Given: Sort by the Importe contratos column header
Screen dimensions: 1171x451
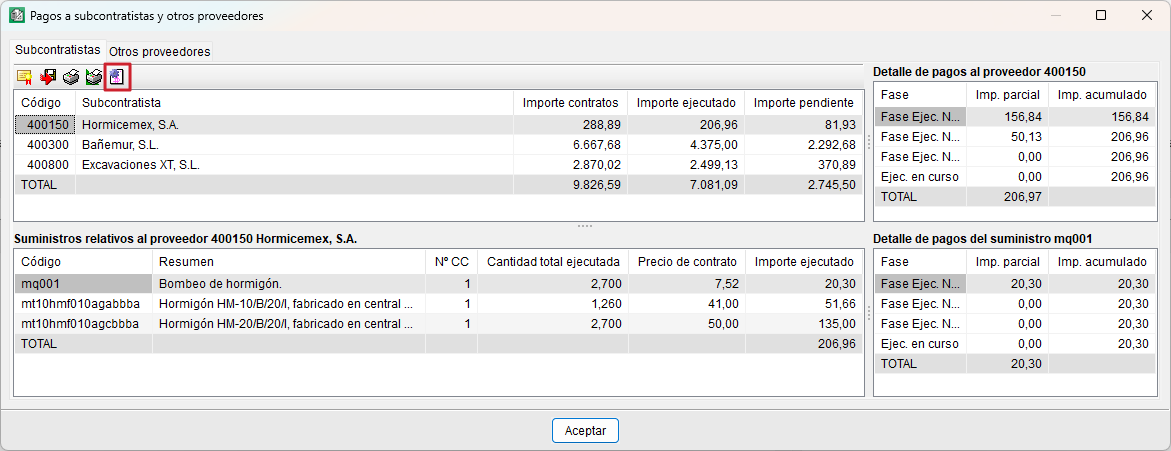Looking at the screenshot, I should point(571,103).
